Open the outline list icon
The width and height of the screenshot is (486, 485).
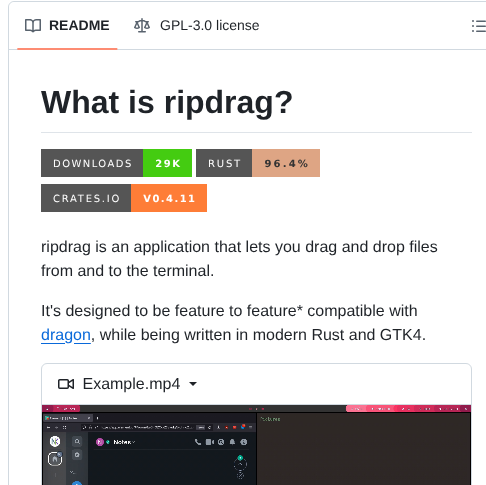point(479,26)
